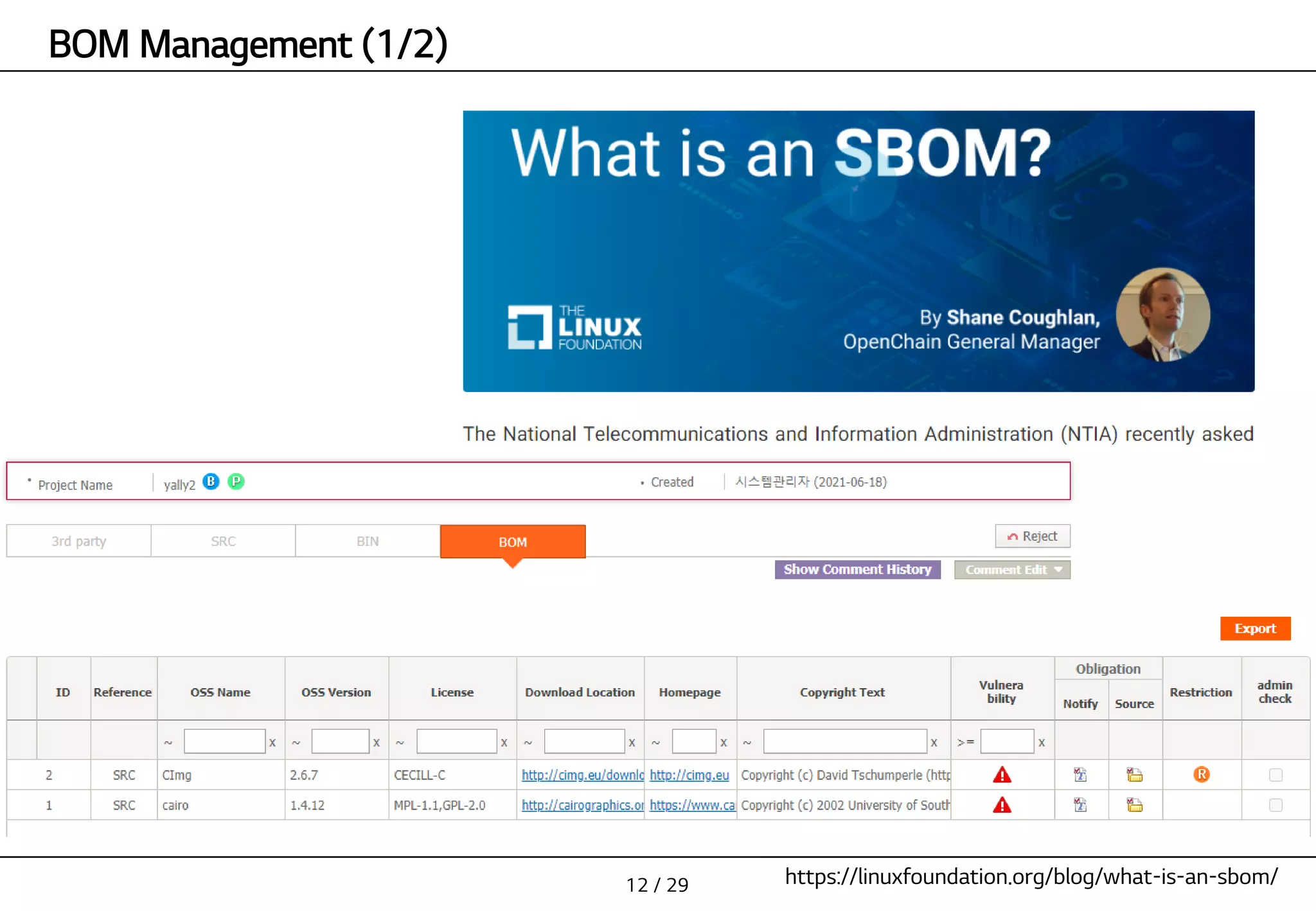Screen dimensions: 1316x911
Task: Open the cairographics.org download link
Action: tap(583, 805)
